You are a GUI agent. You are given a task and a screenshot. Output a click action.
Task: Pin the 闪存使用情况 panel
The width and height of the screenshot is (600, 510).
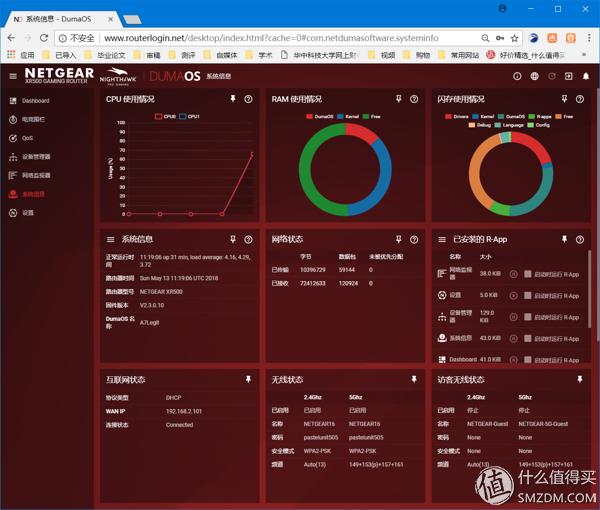point(564,99)
